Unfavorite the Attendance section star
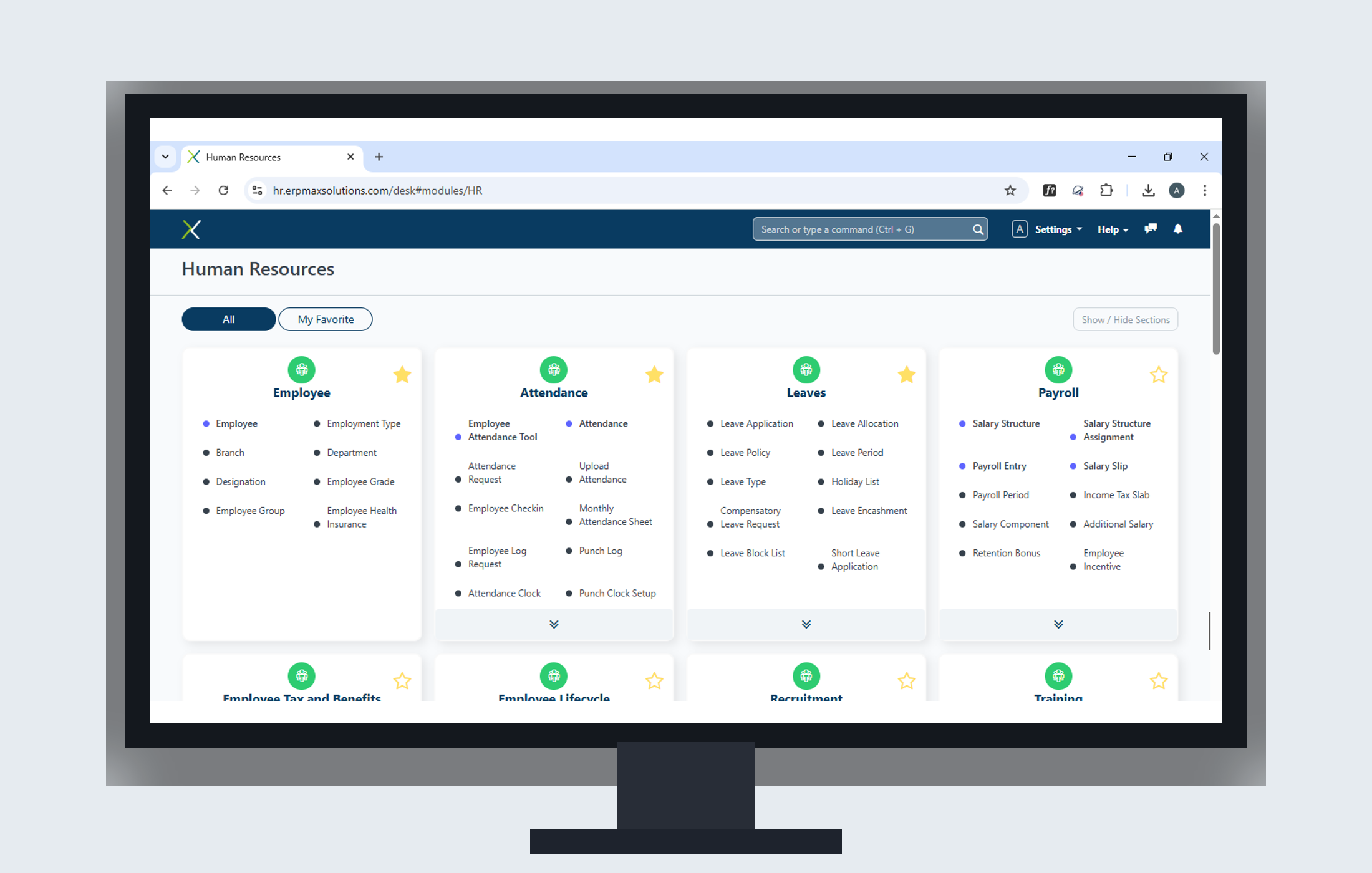This screenshot has width=1372, height=873. tap(654, 374)
